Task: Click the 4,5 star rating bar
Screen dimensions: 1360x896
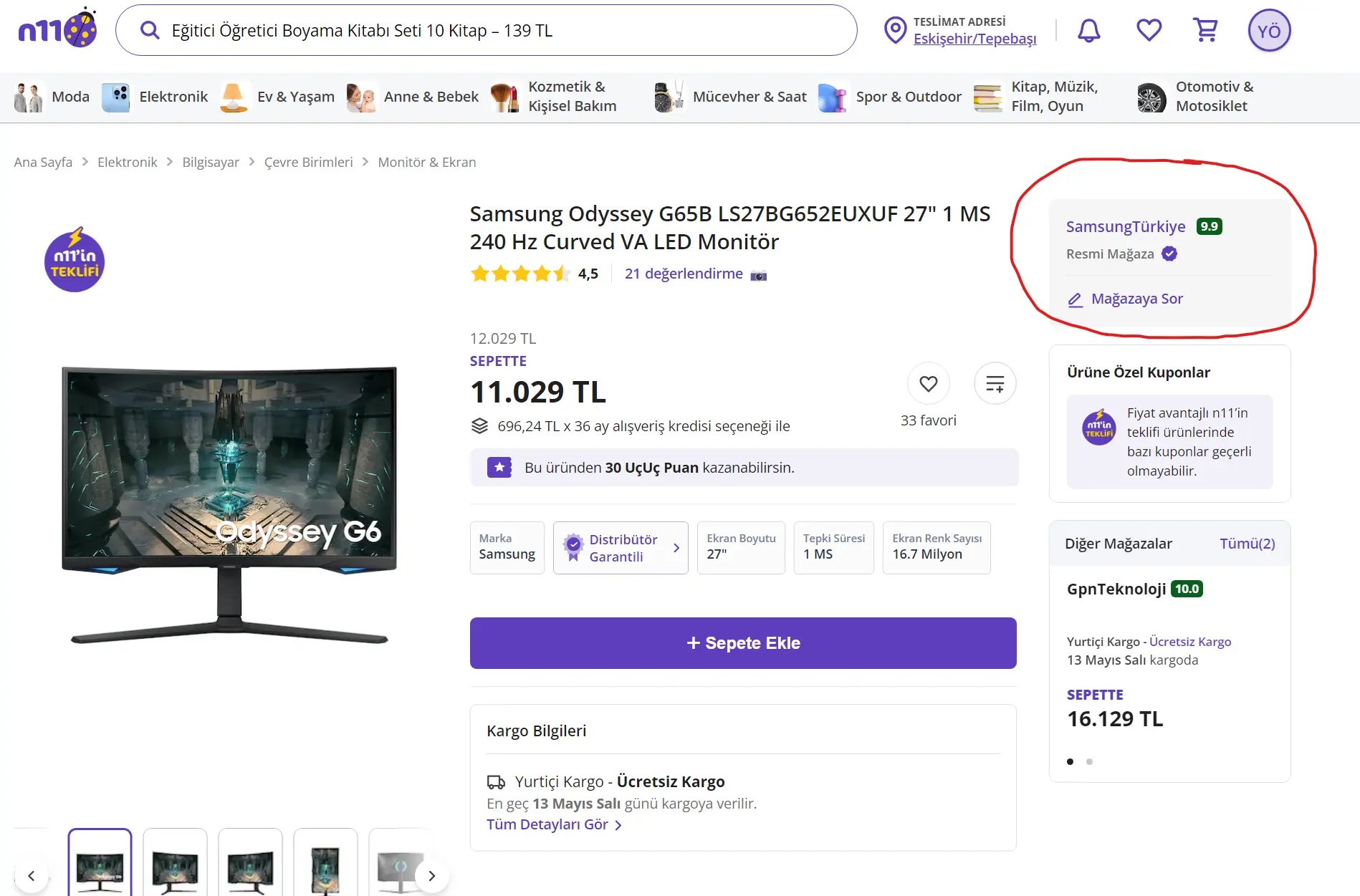Action: [520, 274]
